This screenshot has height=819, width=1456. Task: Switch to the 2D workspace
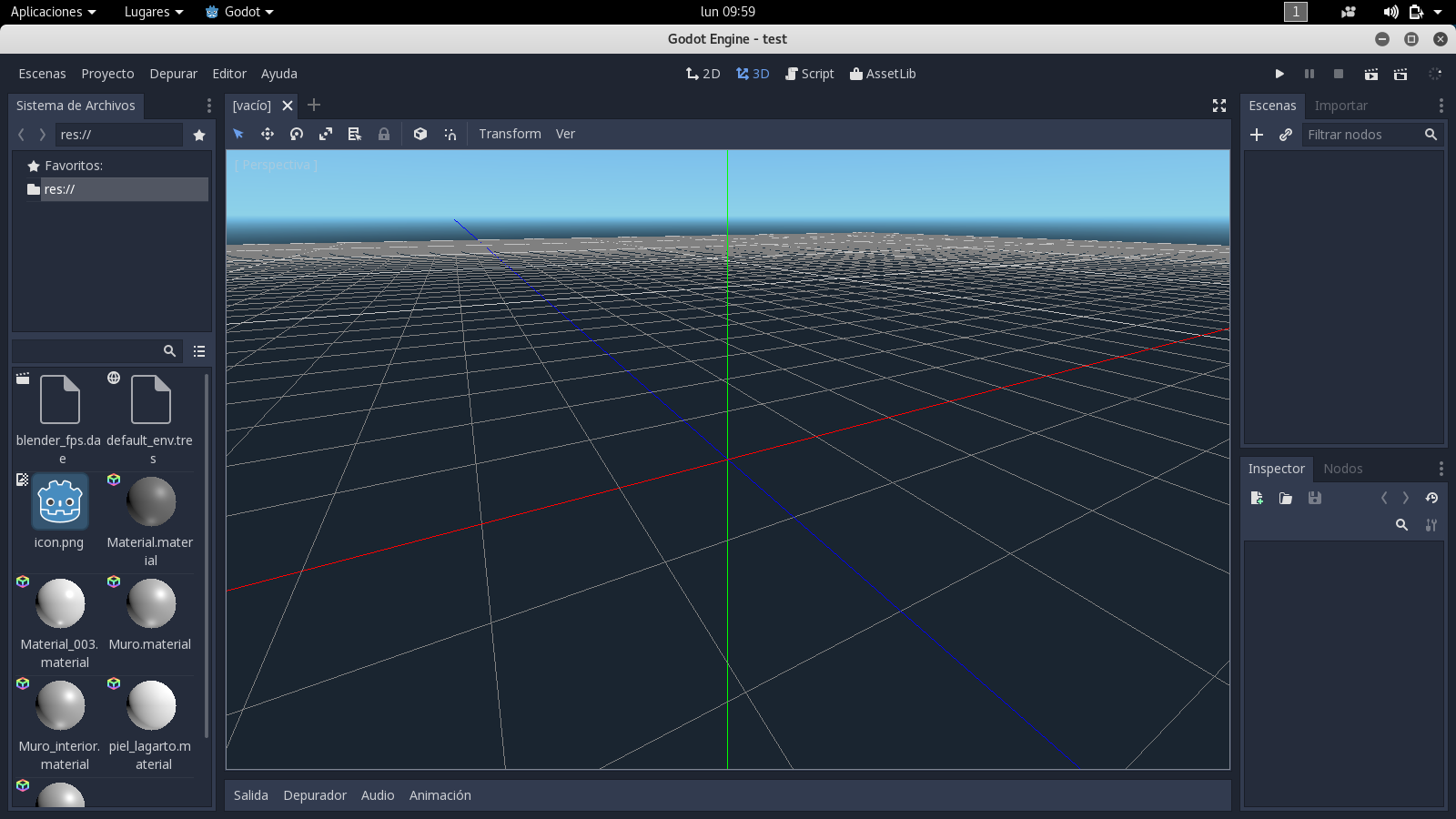[703, 74]
